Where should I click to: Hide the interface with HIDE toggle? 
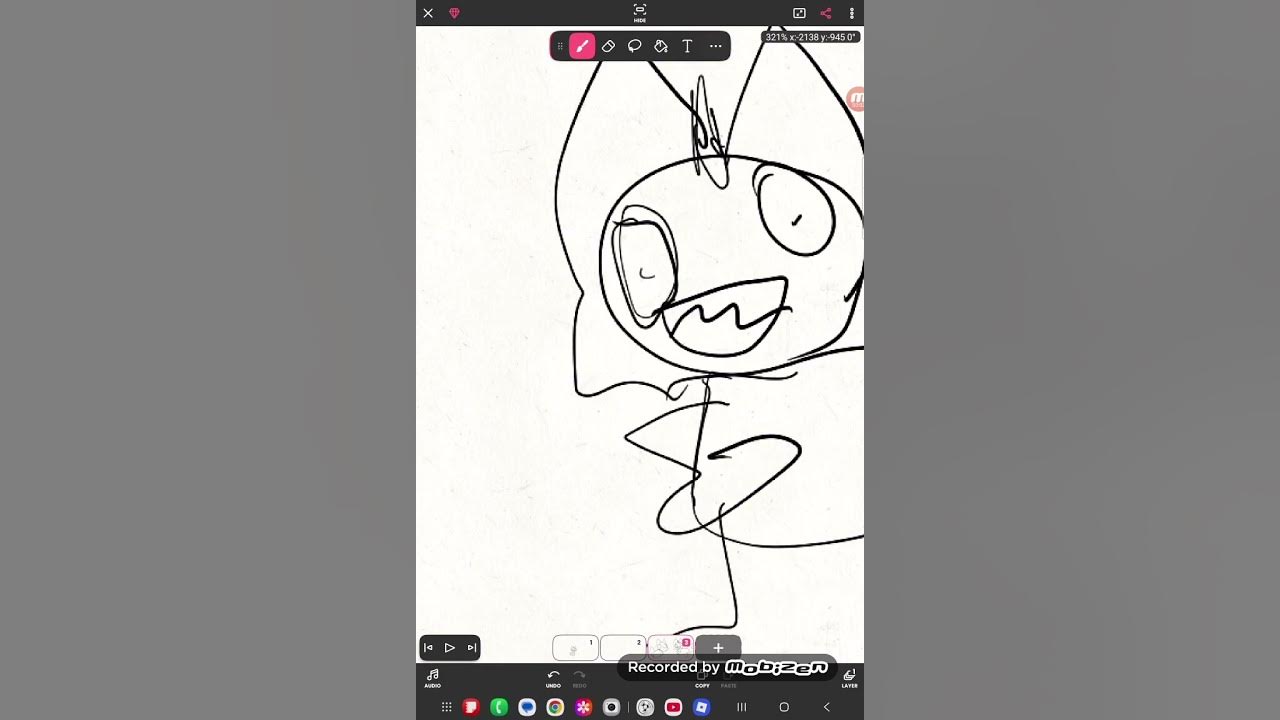640,12
